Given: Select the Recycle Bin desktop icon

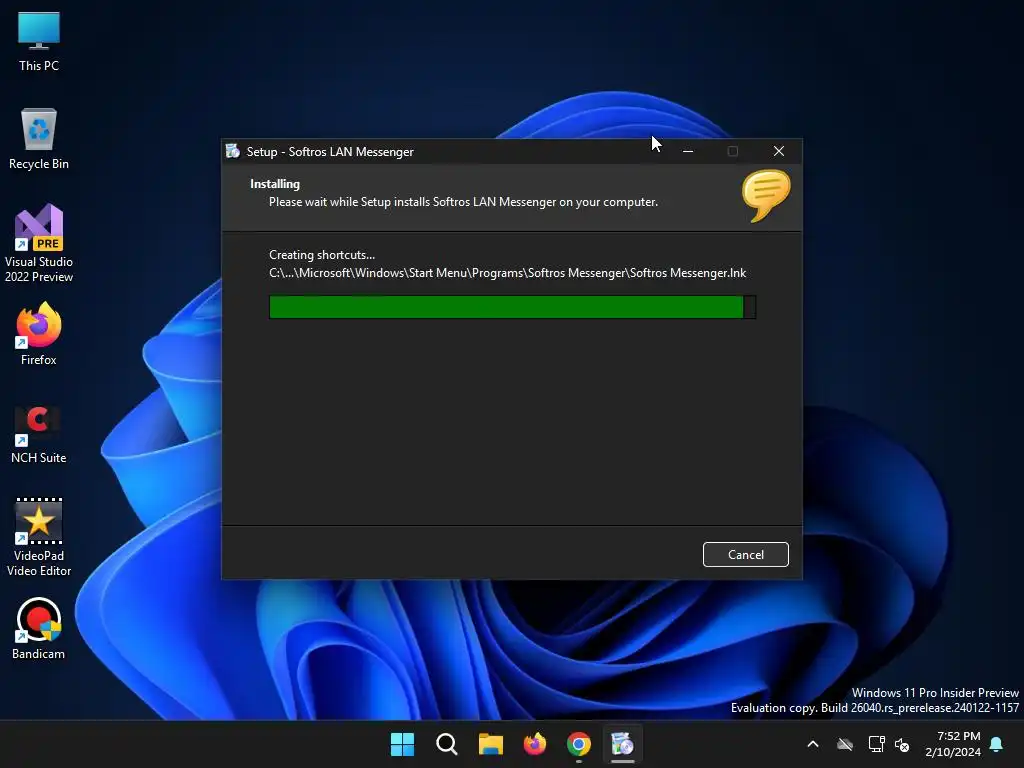Looking at the screenshot, I should pyautogui.click(x=39, y=139).
